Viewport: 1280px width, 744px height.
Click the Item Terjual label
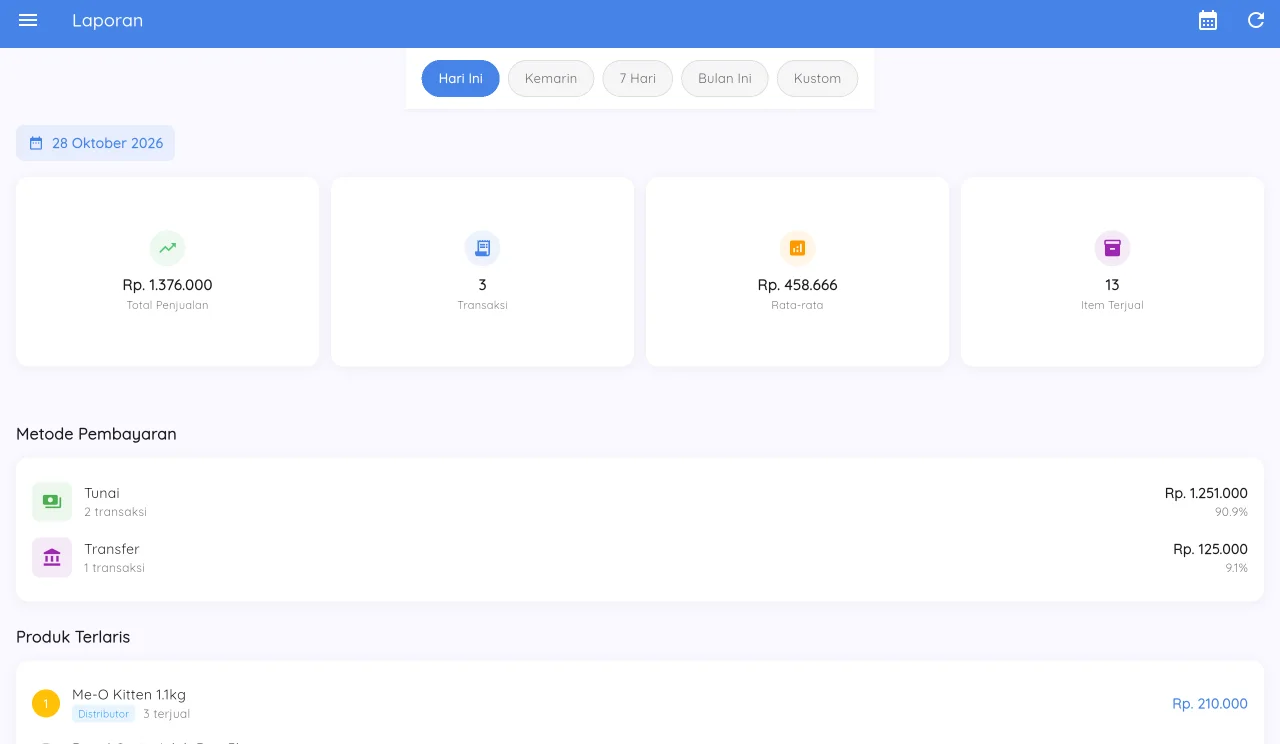click(x=1112, y=305)
